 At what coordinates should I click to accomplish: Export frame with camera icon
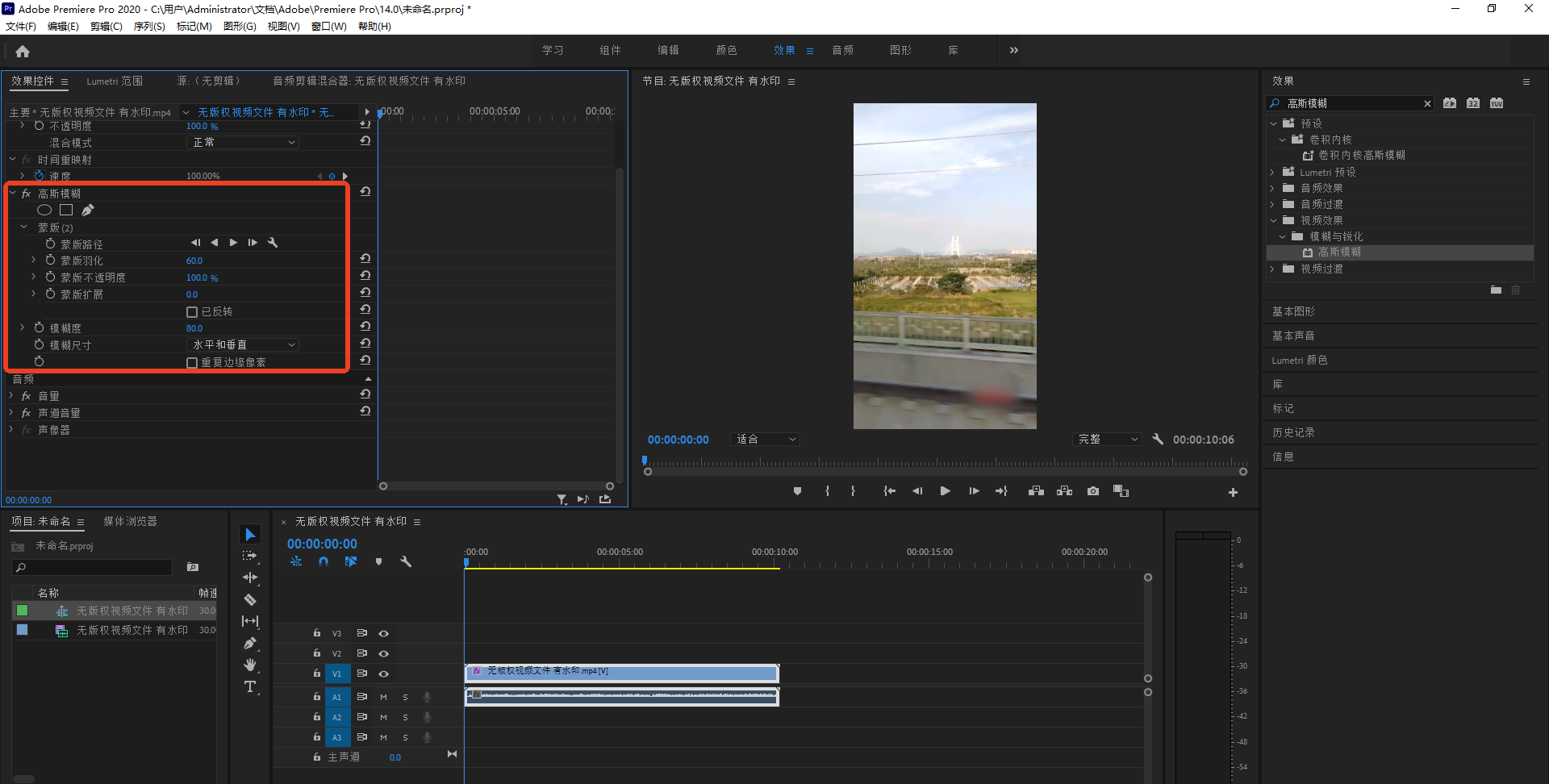[1093, 491]
